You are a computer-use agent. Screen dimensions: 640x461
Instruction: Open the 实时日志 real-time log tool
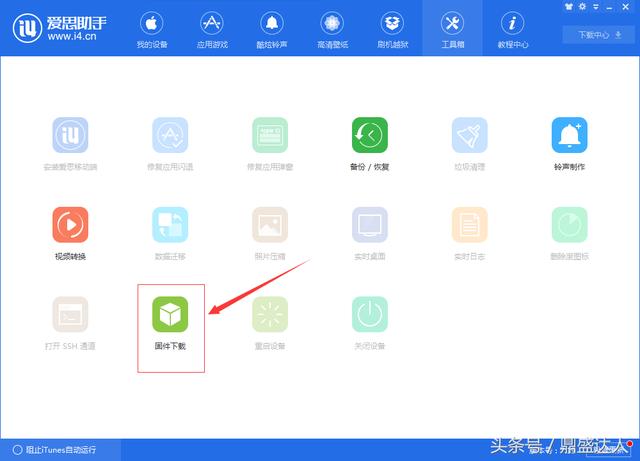point(469,225)
